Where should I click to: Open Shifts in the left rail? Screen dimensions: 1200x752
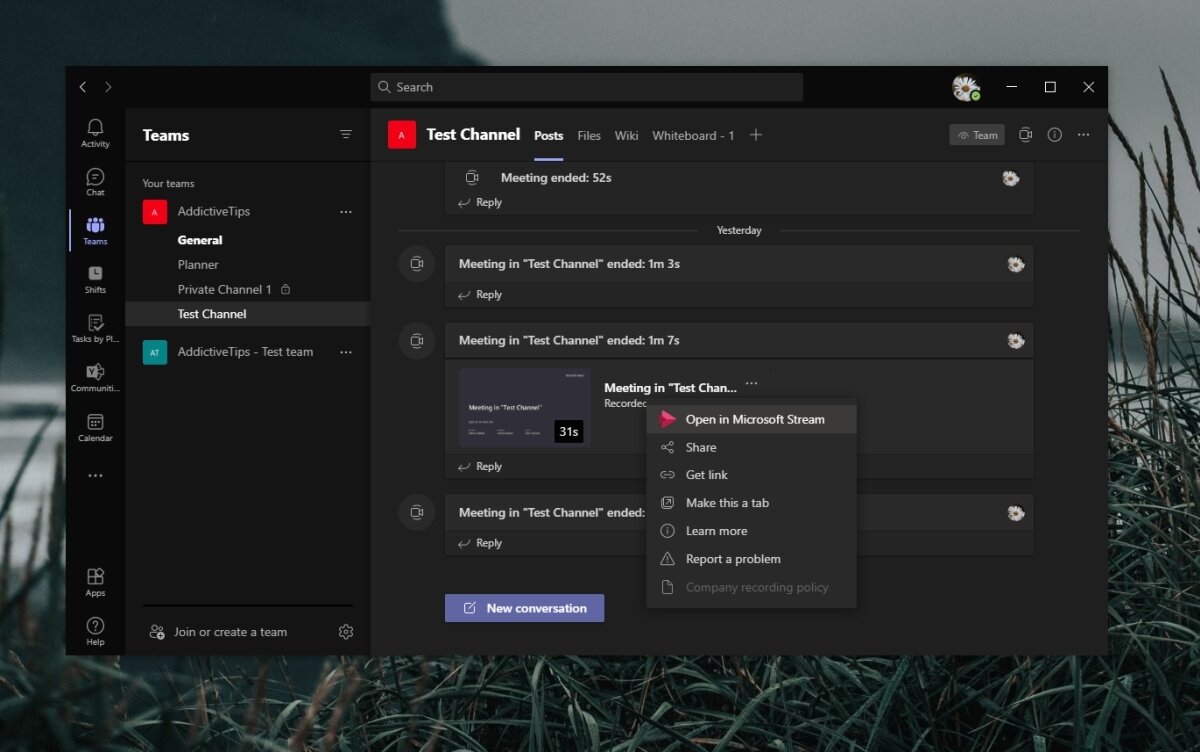95,278
